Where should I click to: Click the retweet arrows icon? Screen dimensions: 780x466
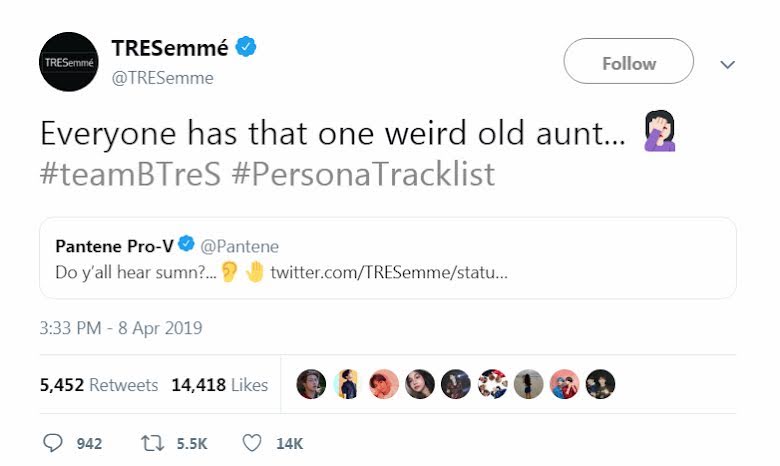tap(152, 443)
